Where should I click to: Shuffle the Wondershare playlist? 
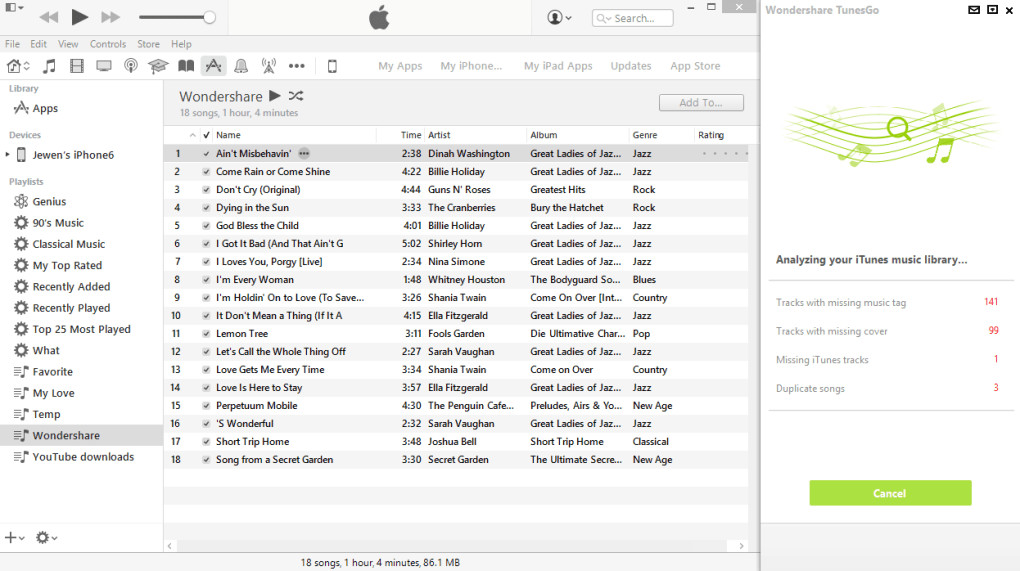[x=296, y=96]
